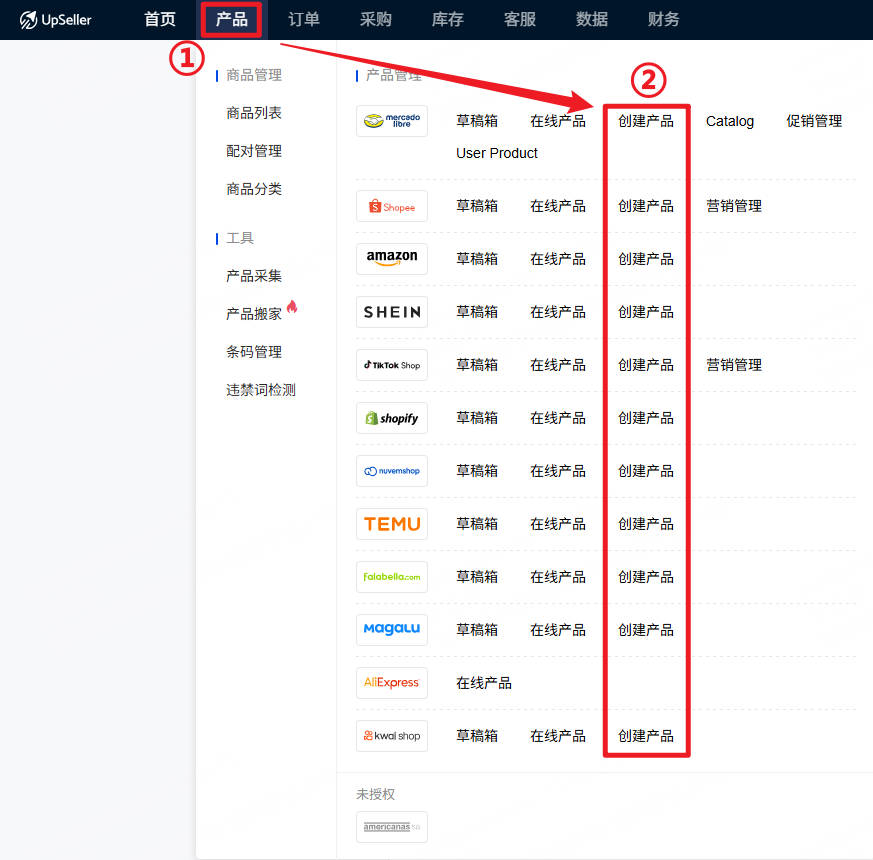Open 产品搬家 tool
Viewport: 873px width, 860px height.
coord(254,314)
